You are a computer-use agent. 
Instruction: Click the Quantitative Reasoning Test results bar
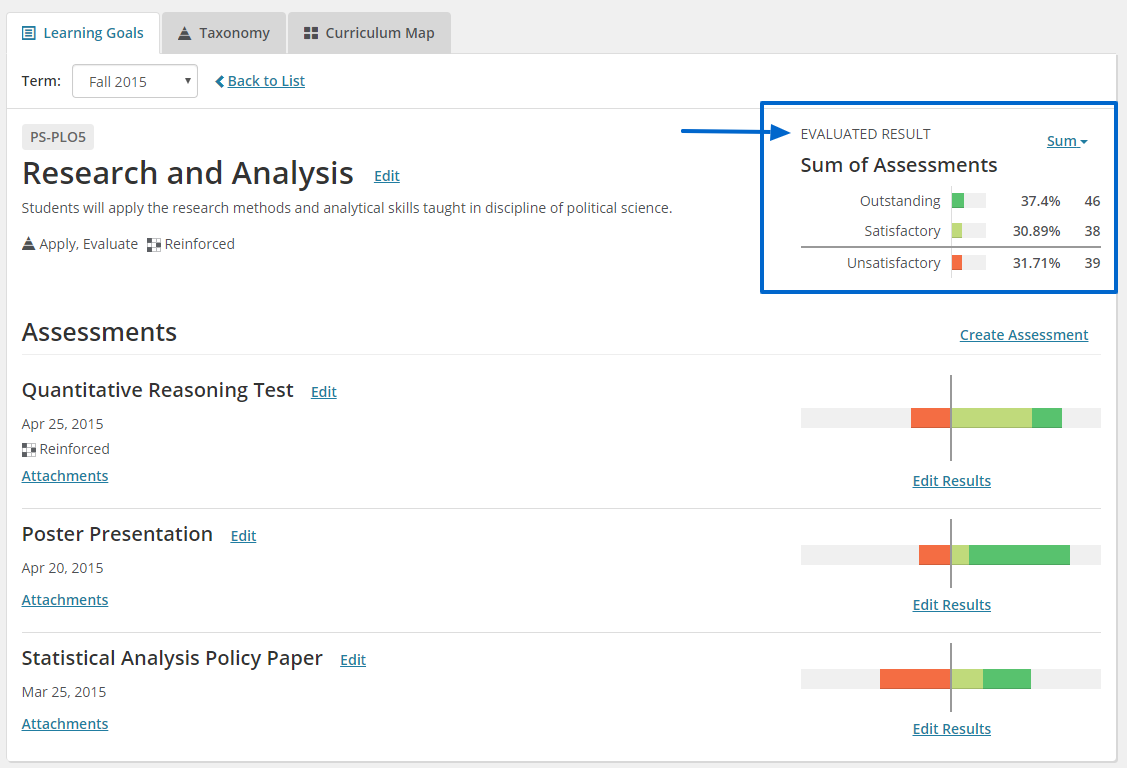(x=950, y=418)
